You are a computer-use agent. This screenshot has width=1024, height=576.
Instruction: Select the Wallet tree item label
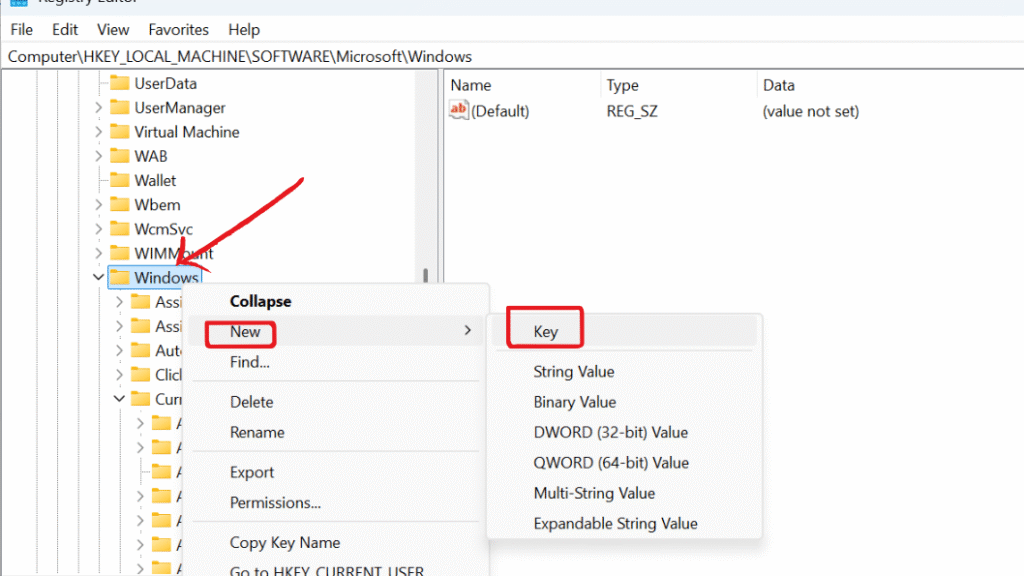tap(155, 180)
